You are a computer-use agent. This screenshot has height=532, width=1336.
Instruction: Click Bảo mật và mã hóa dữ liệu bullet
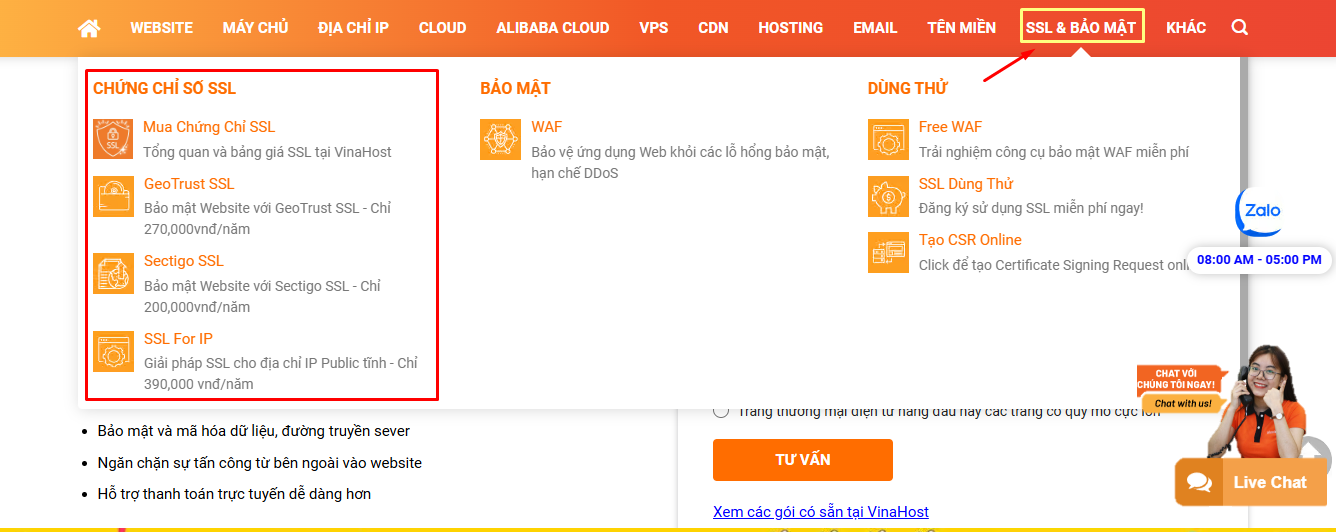254,431
